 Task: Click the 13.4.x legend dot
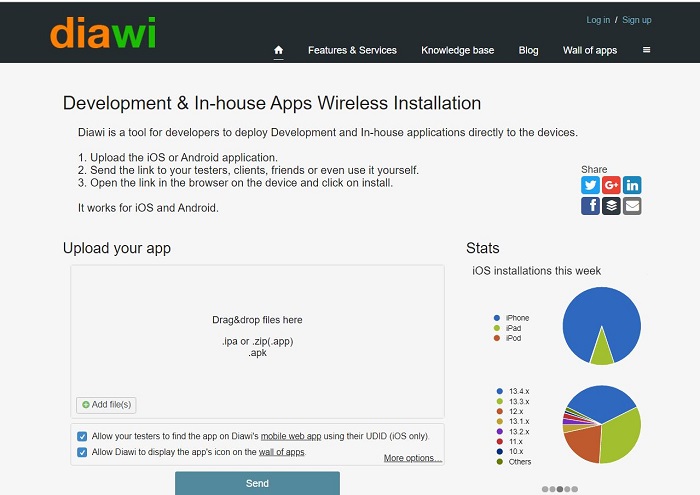[x=500, y=391]
